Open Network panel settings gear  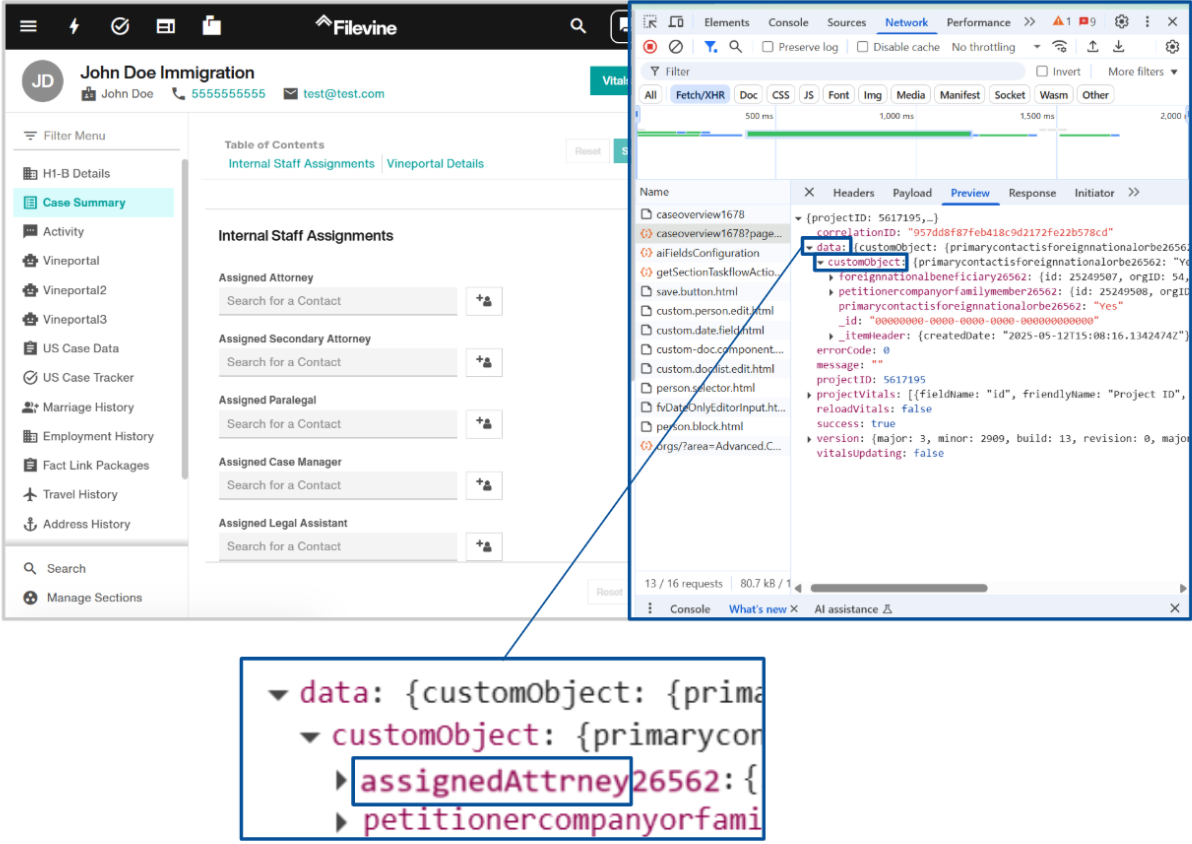[1172, 46]
